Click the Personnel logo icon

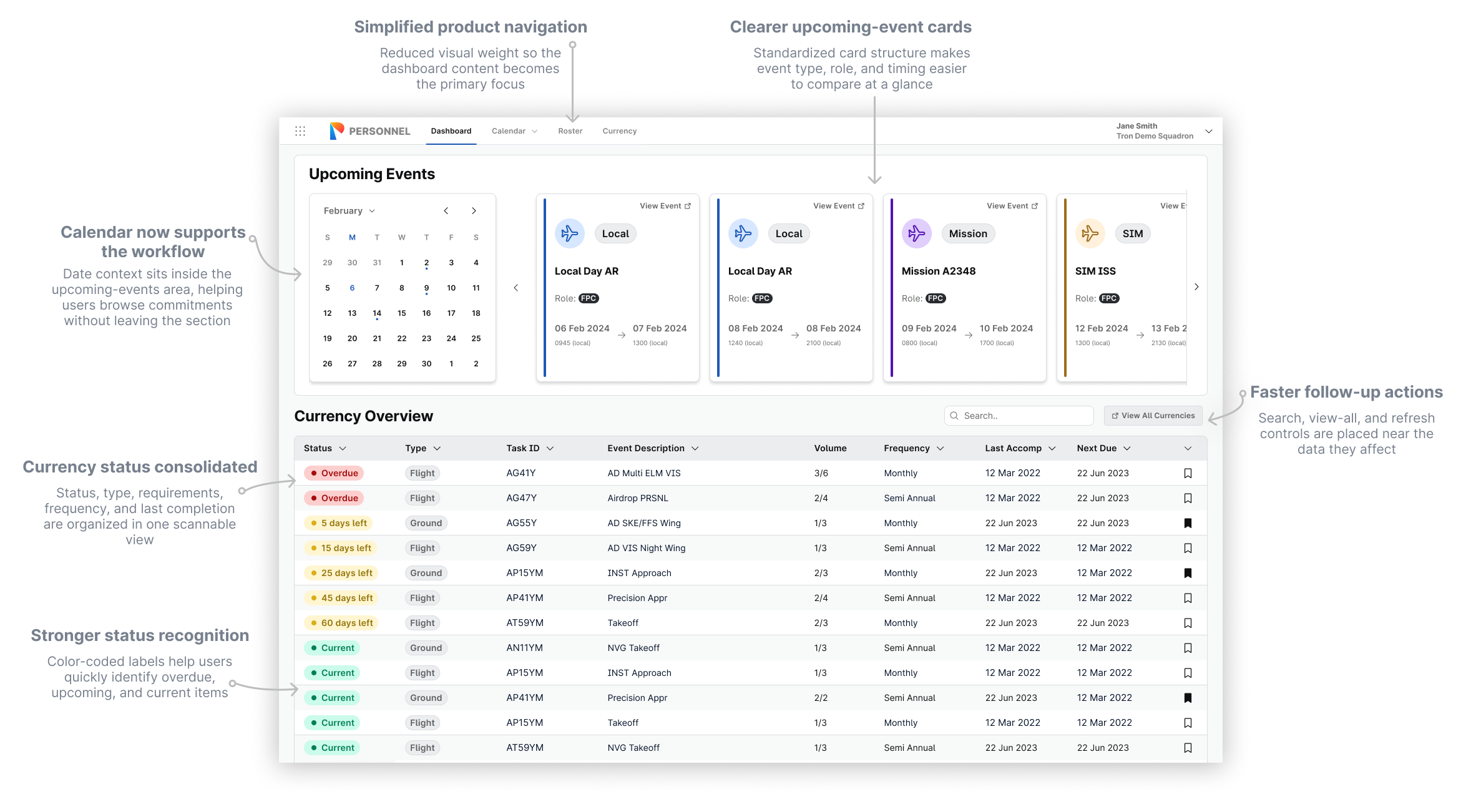click(337, 131)
